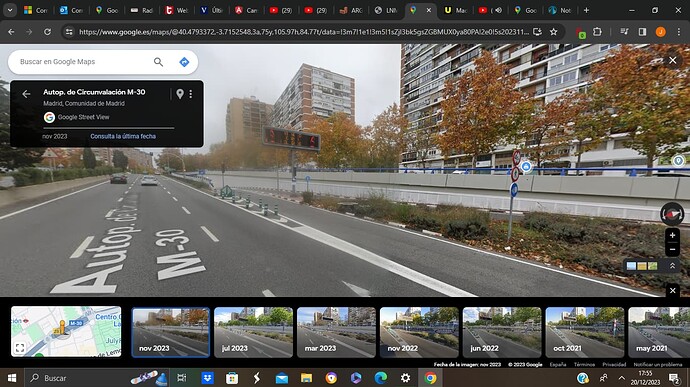Click the 'Notificar un problema' link
The height and width of the screenshot is (387, 690).
(658, 365)
